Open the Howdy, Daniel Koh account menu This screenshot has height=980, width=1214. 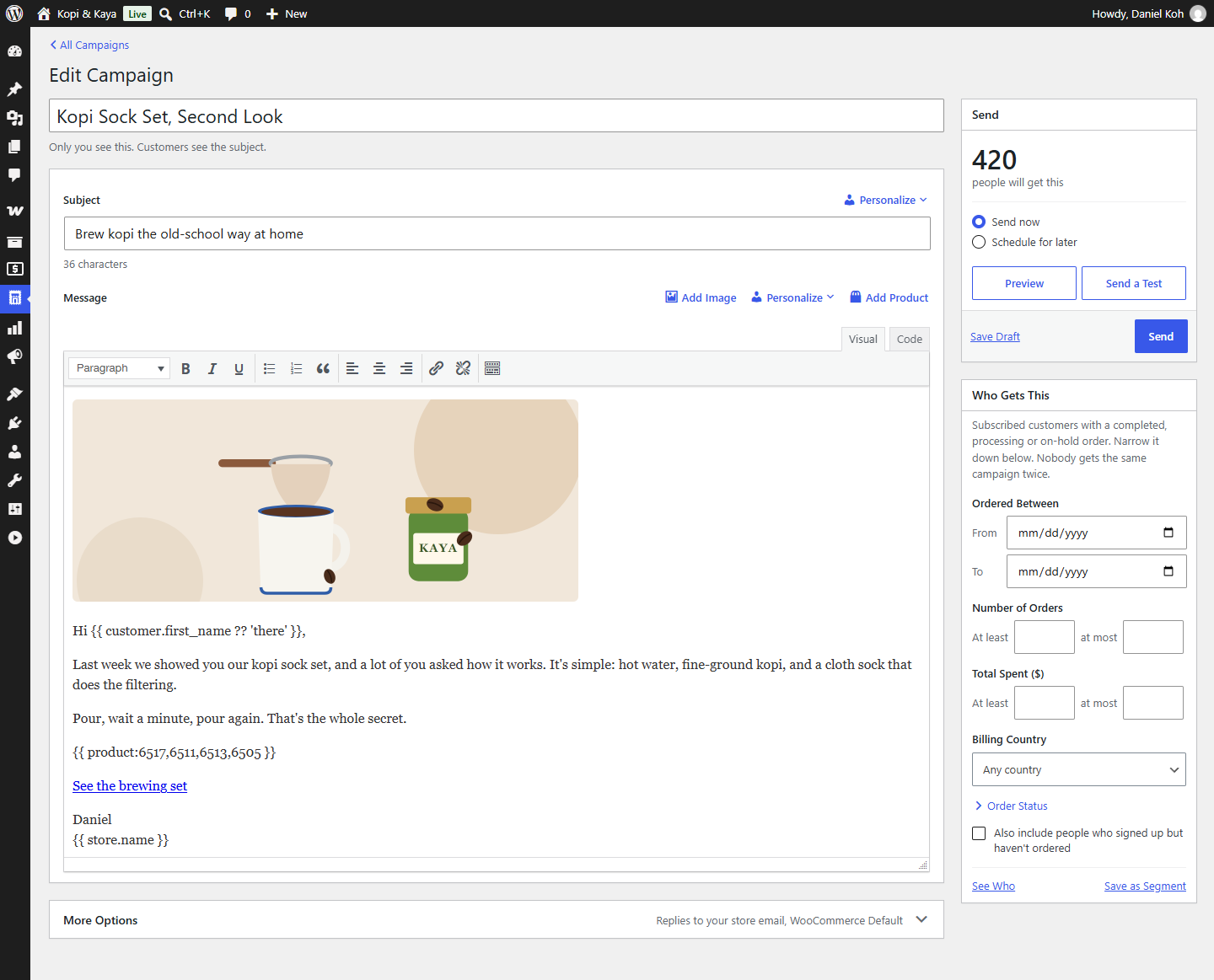click(x=1149, y=13)
